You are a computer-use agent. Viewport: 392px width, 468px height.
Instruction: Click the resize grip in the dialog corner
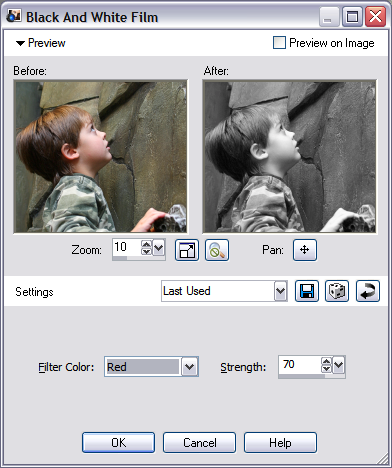[x=383, y=459]
